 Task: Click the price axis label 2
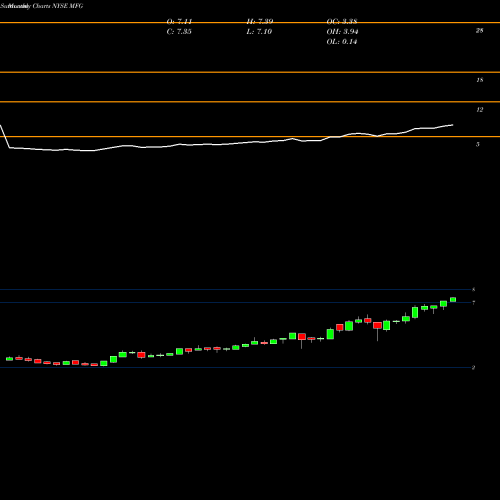(x=473, y=368)
